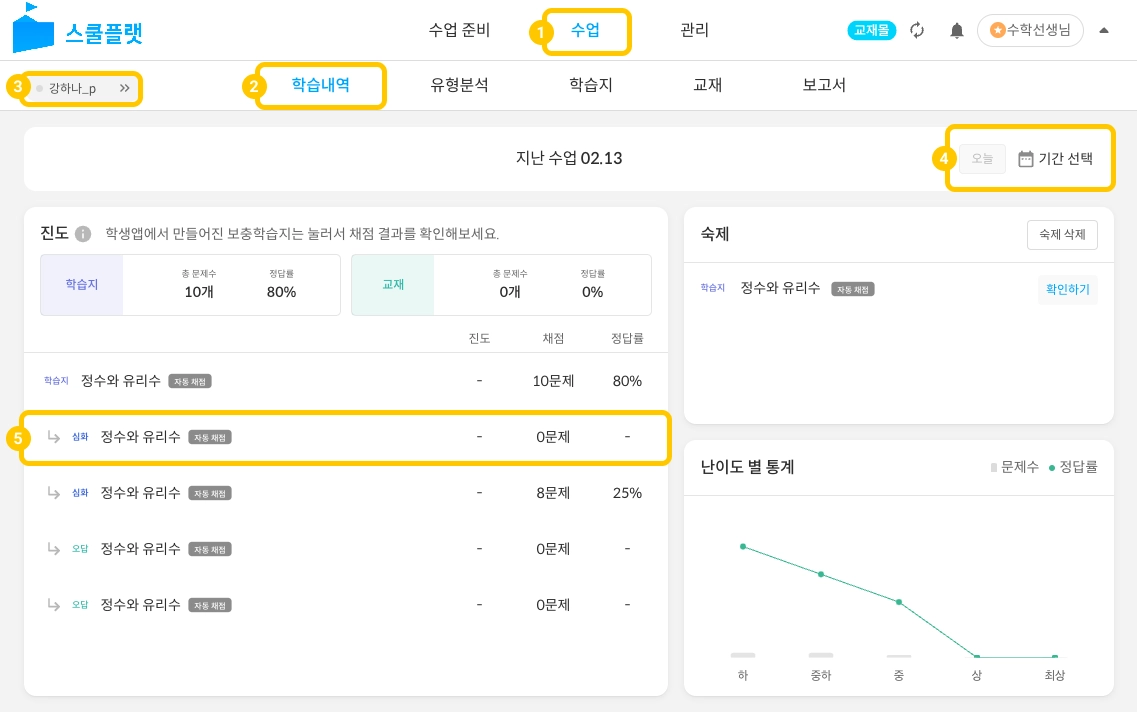
Task: Click the 숙제 삭제 button
Action: click(1062, 235)
